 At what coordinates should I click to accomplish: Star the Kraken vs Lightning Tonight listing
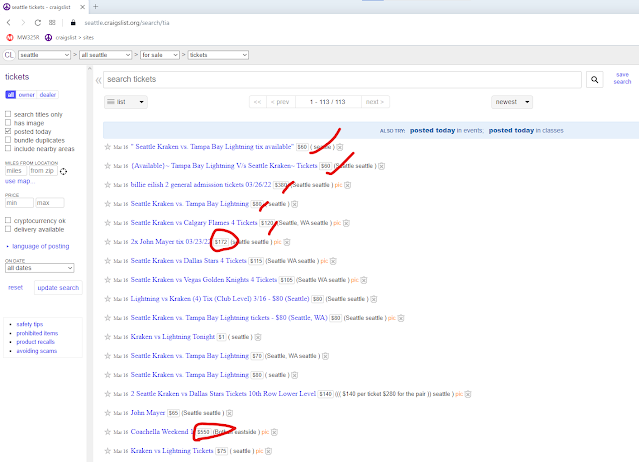pyautogui.click(x=108, y=337)
